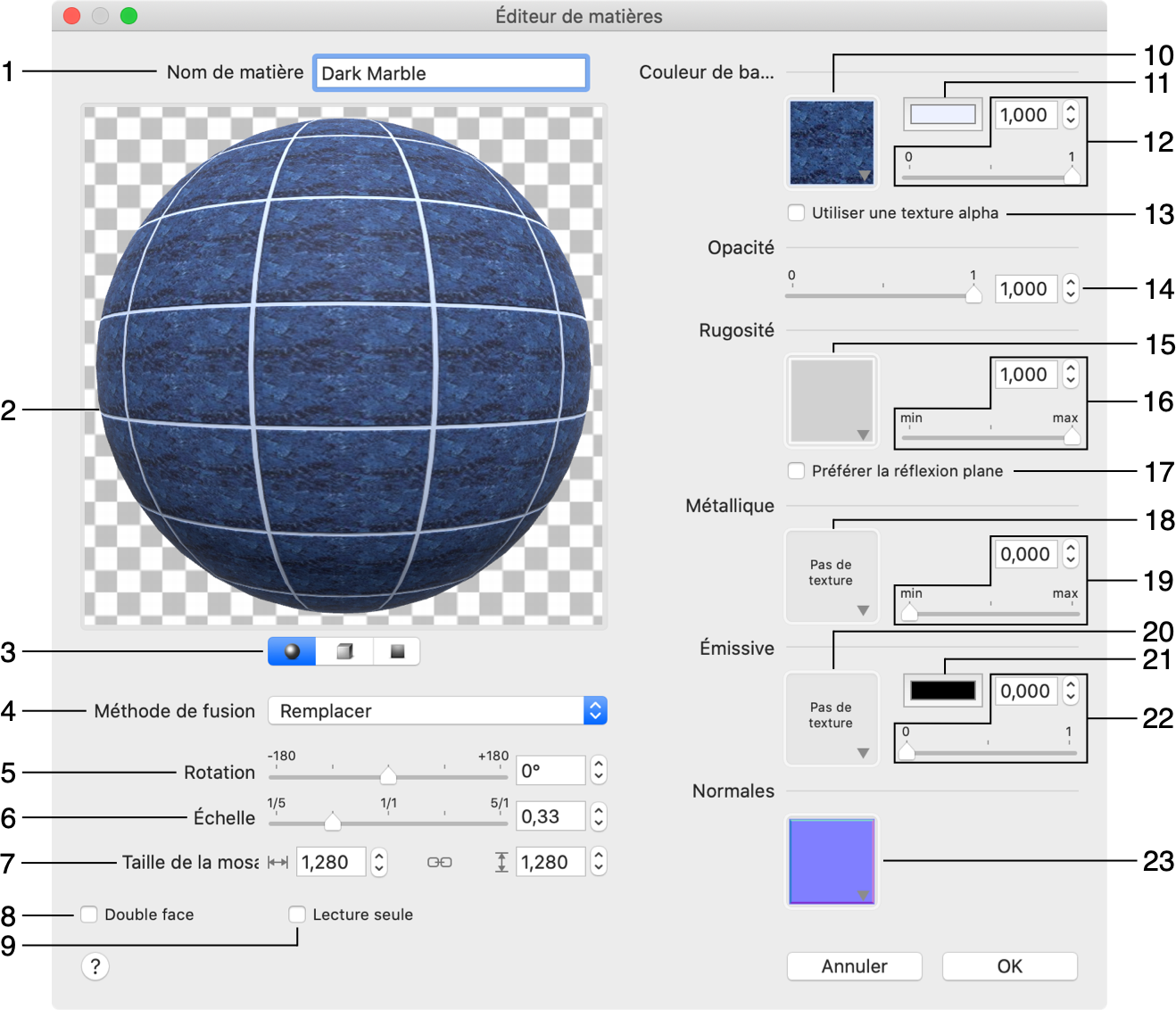The width and height of the screenshot is (1176, 1010).
Task: Pick the base color tint swatch
Action: pos(943,114)
